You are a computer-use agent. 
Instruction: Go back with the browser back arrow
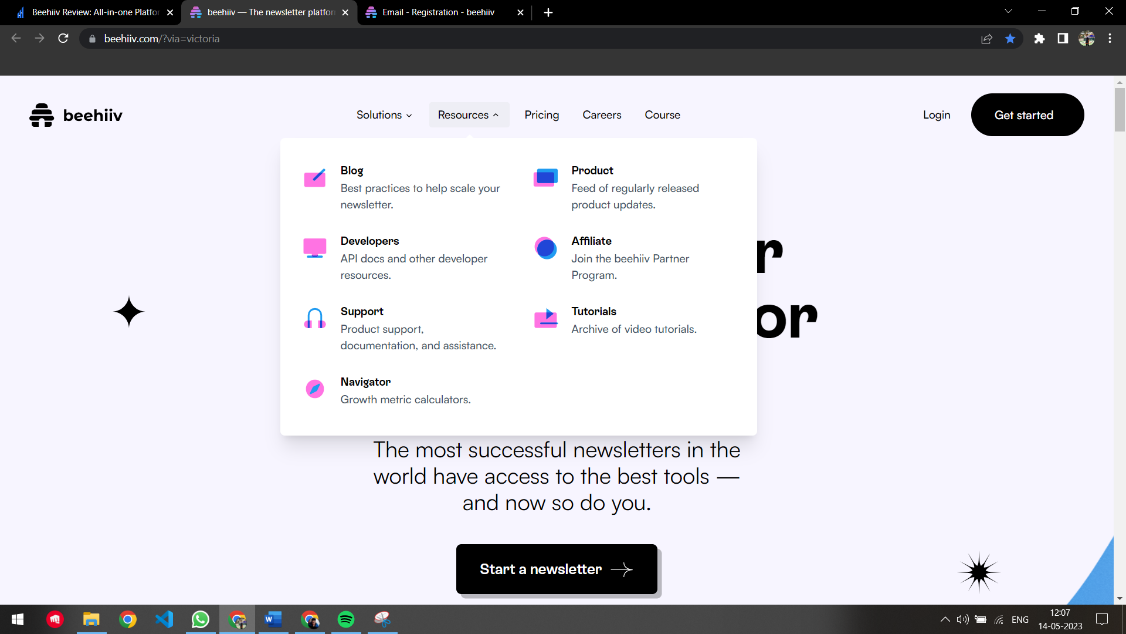pyautogui.click(x=16, y=39)
